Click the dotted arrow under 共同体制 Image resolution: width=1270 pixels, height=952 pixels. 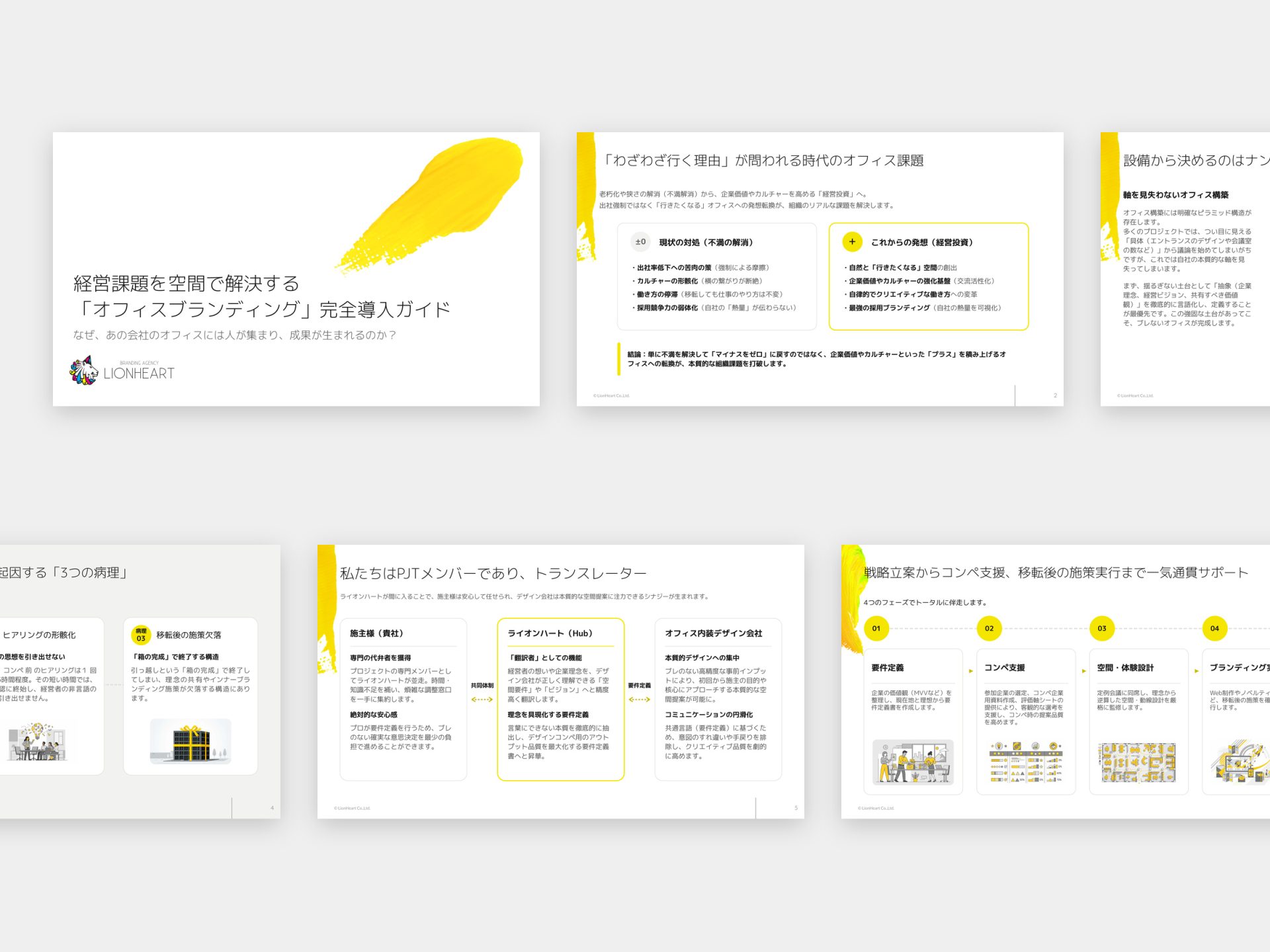tap(482, 699)
